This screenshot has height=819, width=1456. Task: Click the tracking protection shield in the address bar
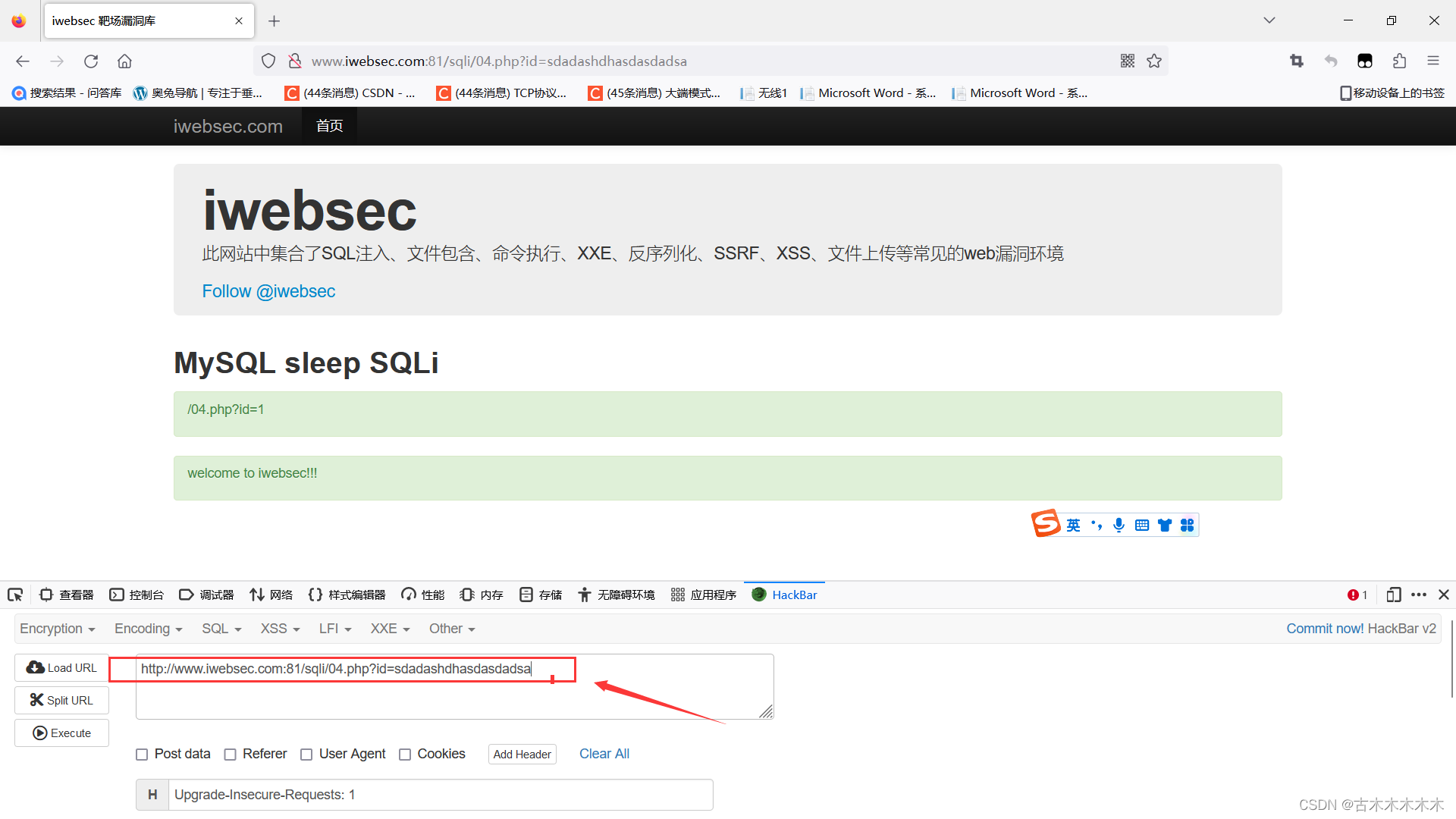268,61
